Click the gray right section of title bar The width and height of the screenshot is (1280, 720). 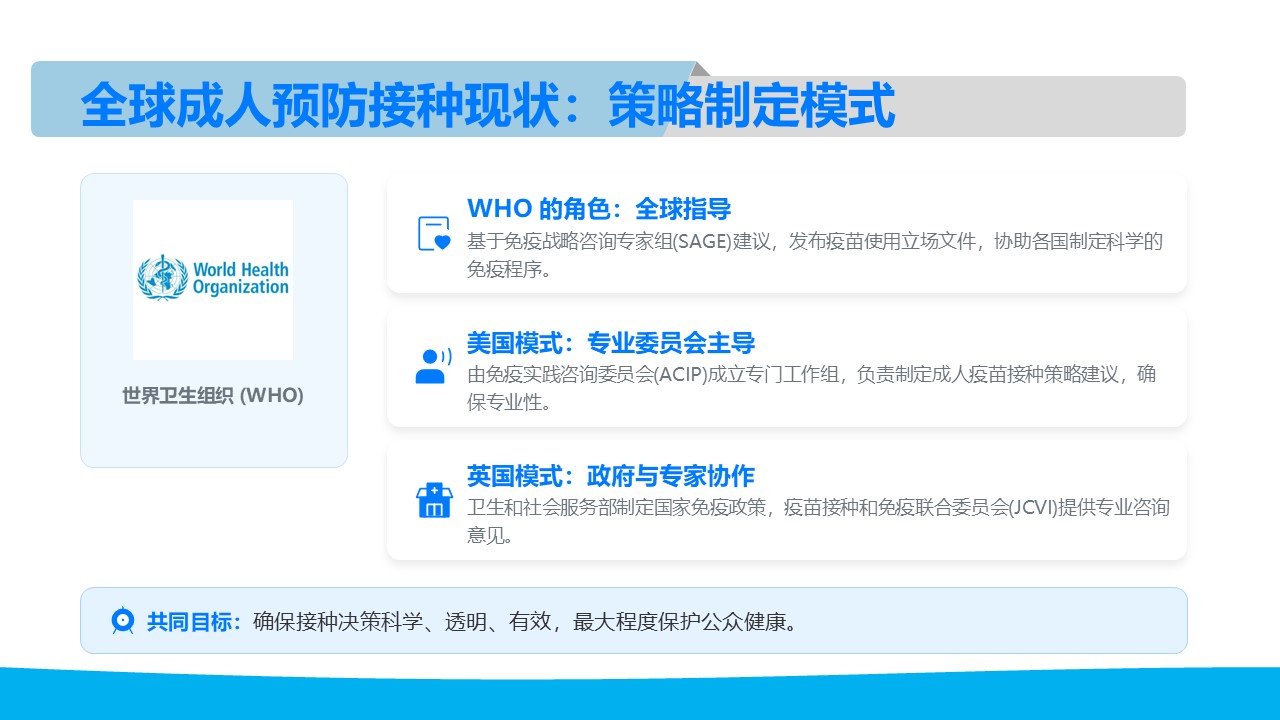(1040, 106)
